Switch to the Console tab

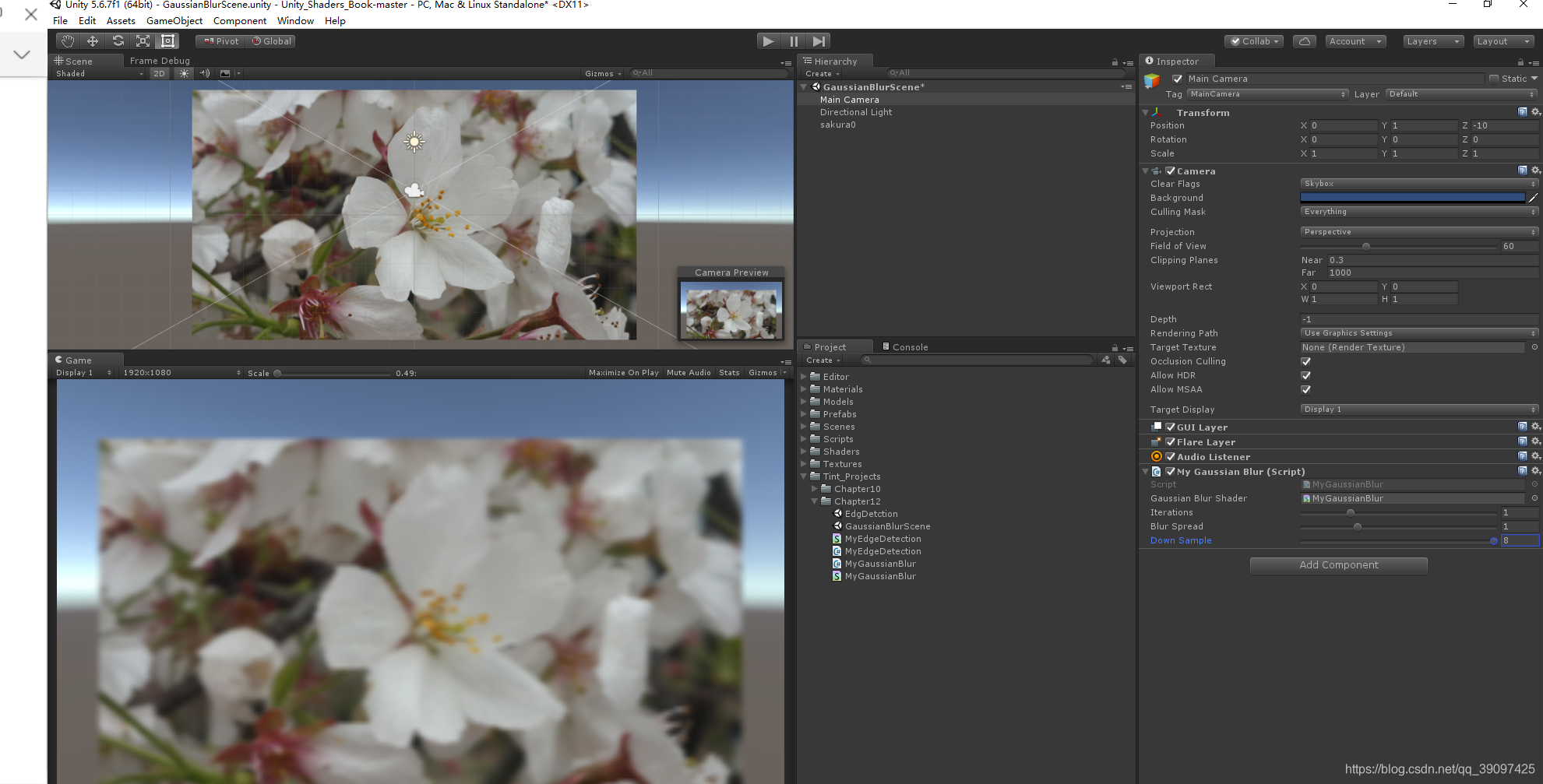click(x=904, y=347)
